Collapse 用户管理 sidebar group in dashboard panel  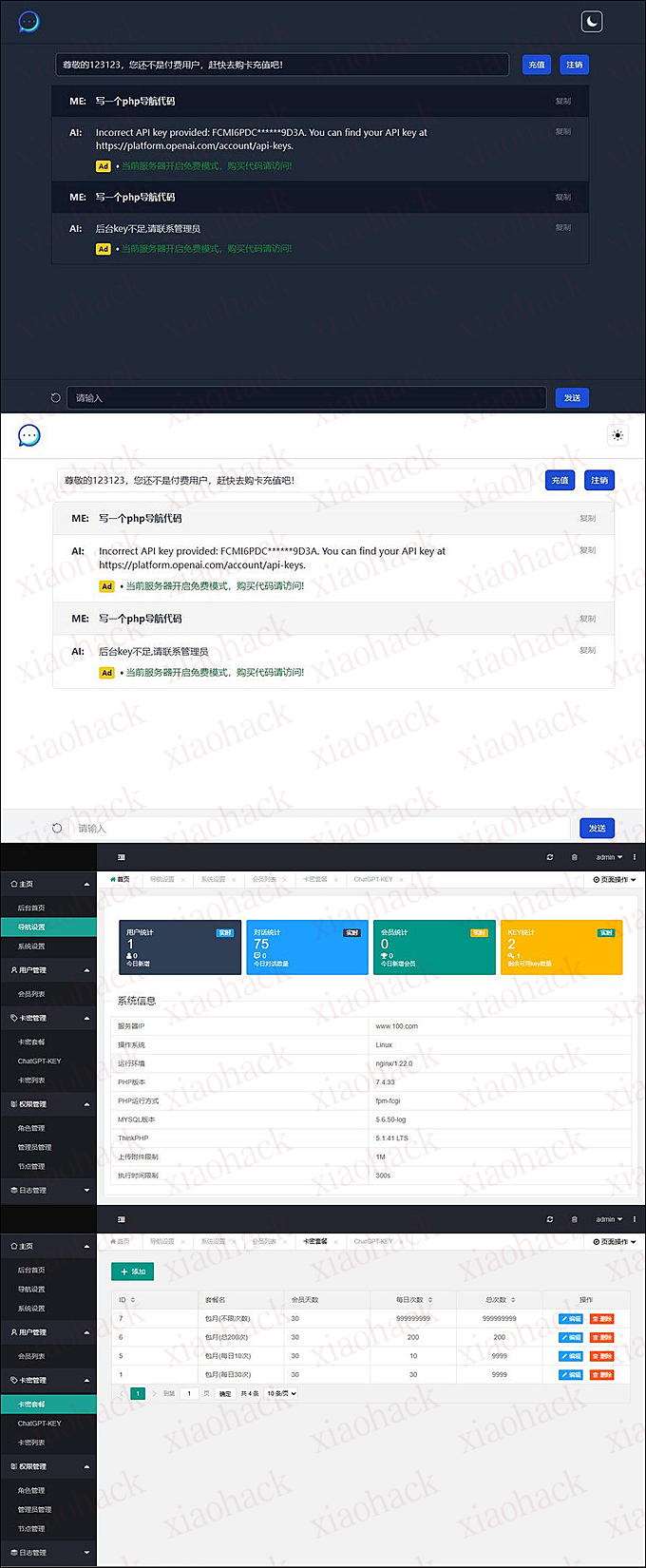click(x=48, y=970)
